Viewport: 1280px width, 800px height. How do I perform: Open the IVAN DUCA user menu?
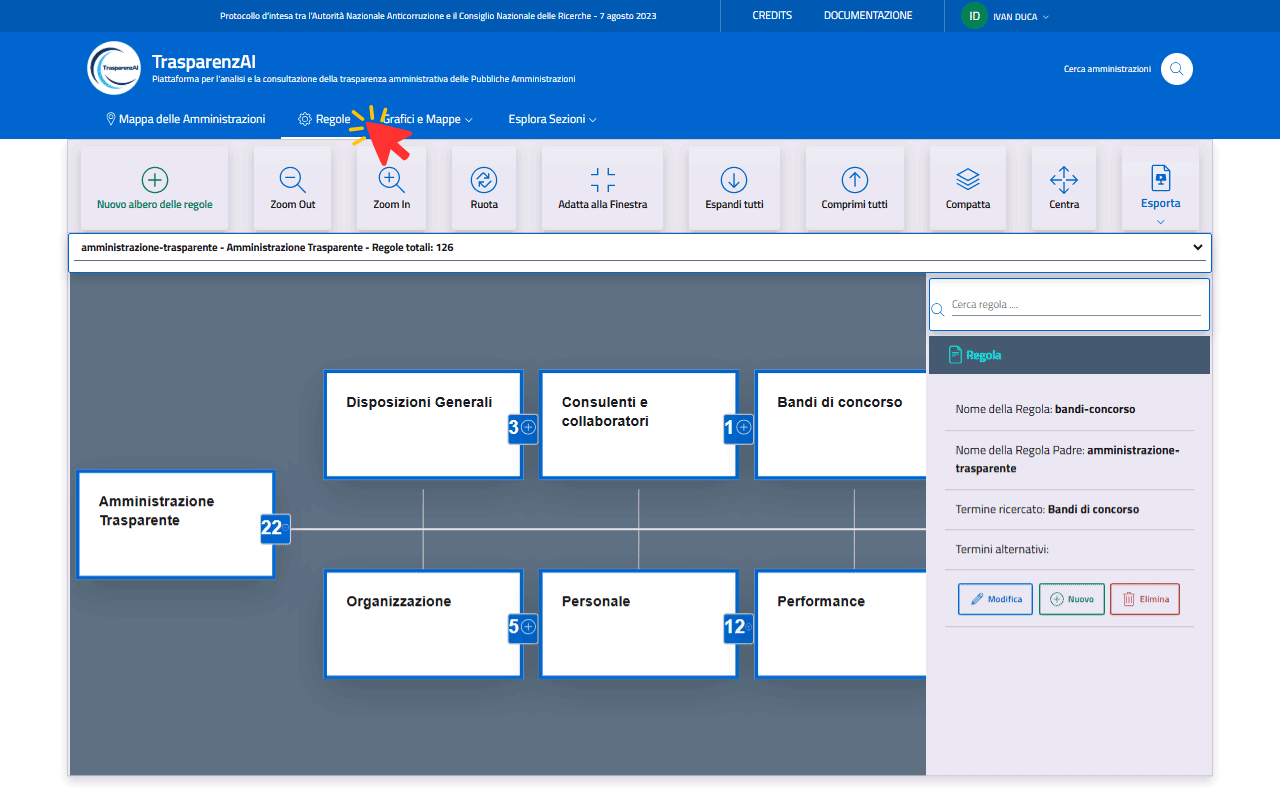pyautogui.click(x=1005, y=16)
